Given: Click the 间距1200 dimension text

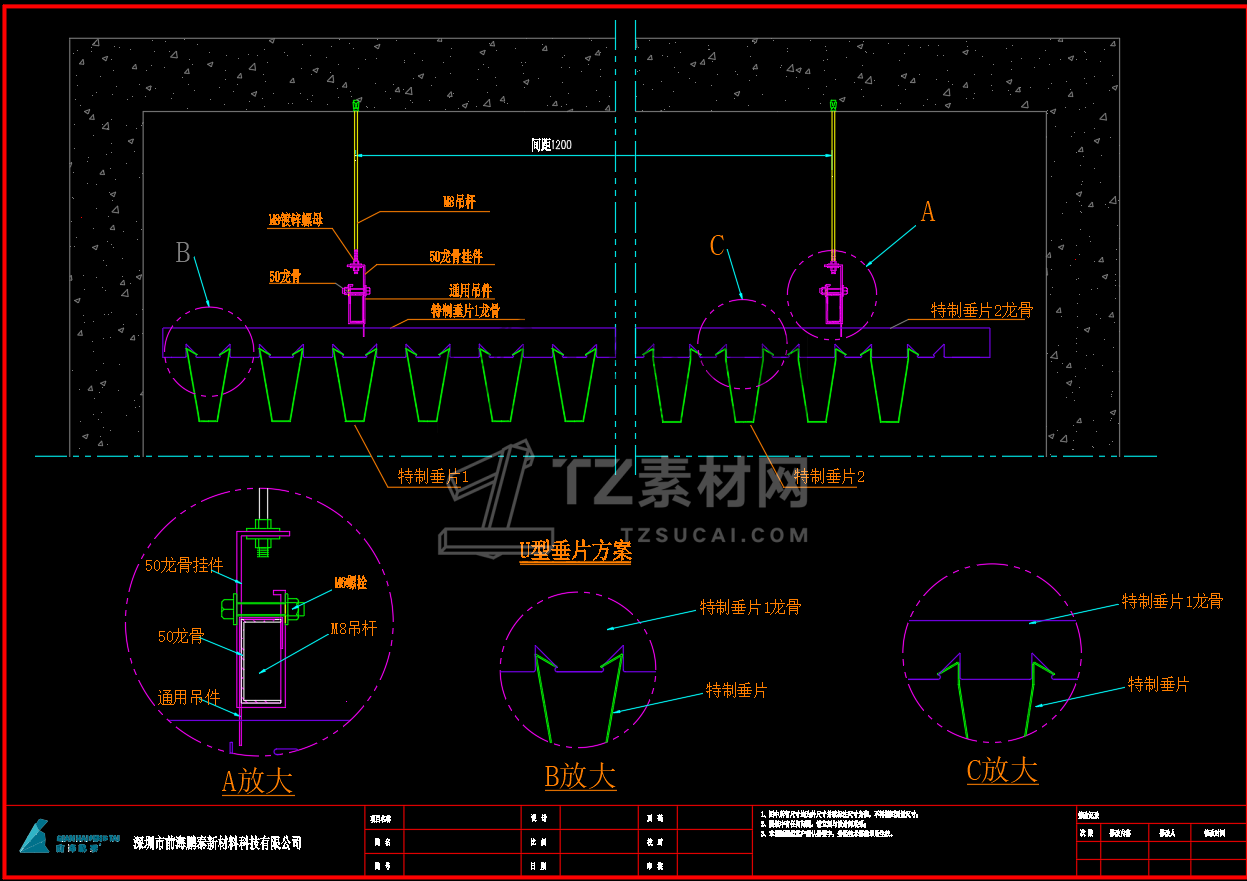Looking at the screenshot, I should coord(551,145).
